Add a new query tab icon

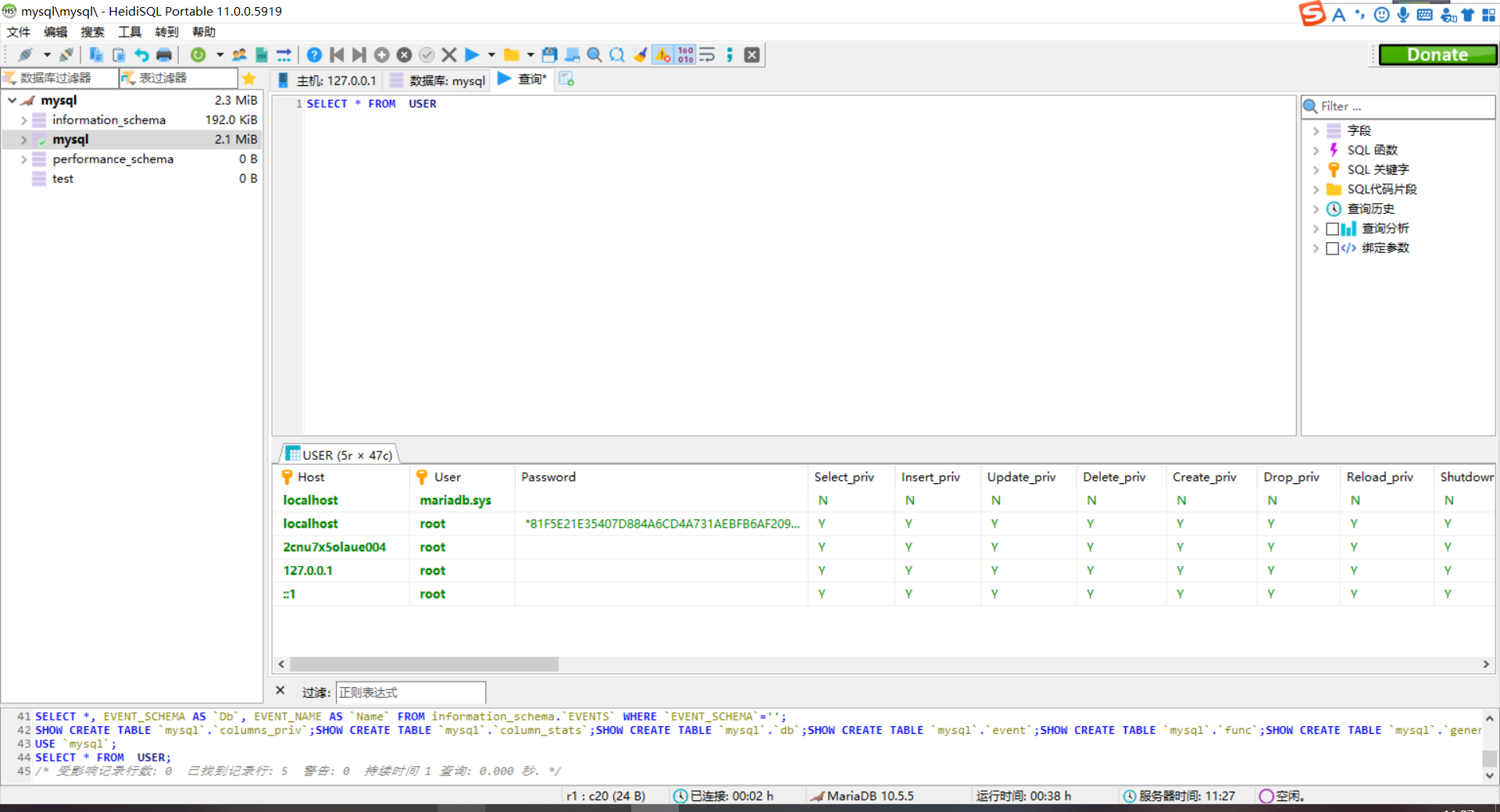coord(567,79)
